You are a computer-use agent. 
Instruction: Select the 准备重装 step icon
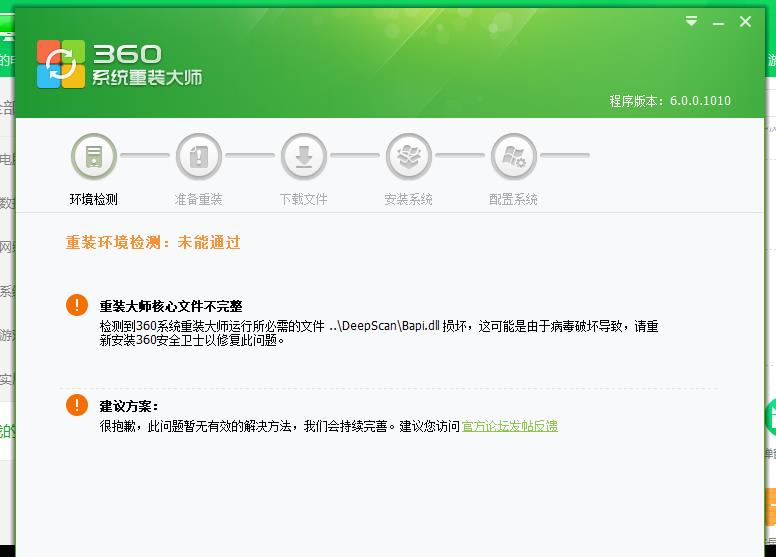pyautogui.click(x=199, y=156)
